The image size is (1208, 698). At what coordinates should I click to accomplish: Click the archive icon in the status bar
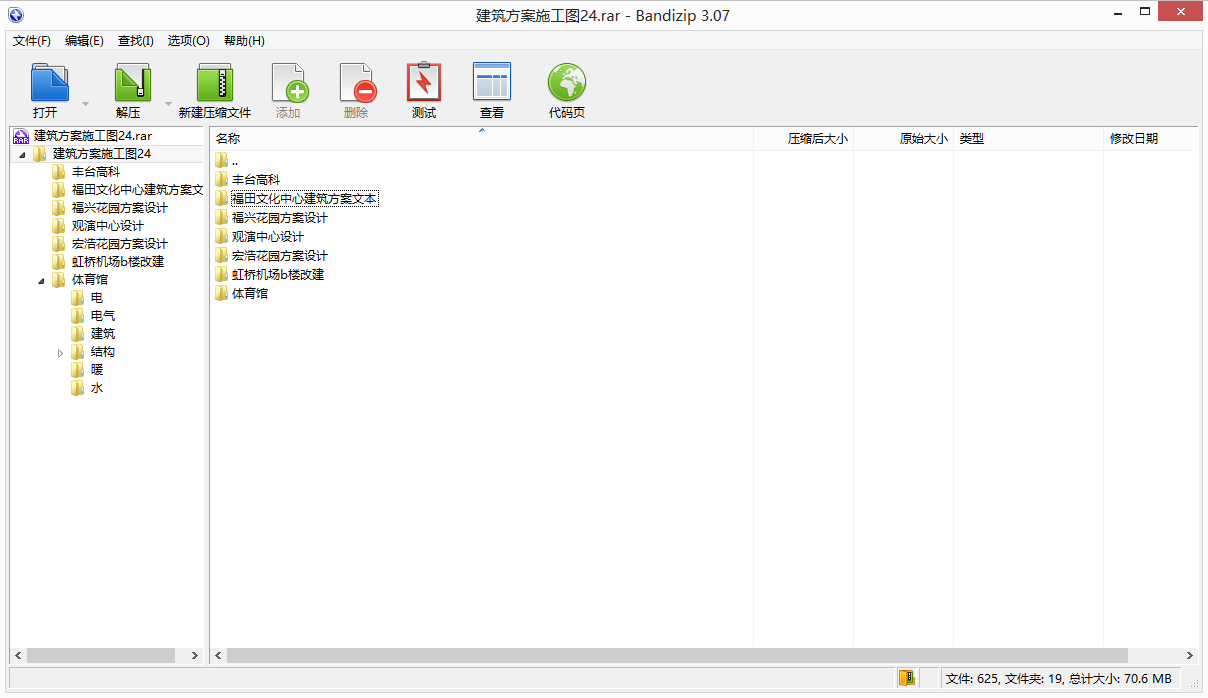(906, 678)
